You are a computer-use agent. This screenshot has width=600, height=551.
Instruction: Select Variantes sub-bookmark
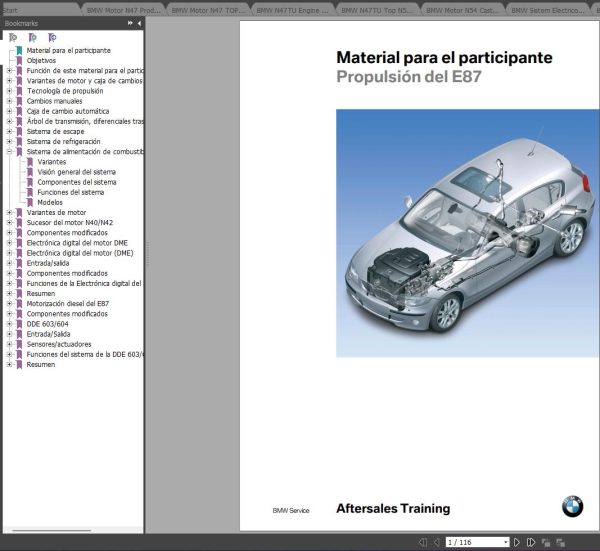pyautogui.click(x=52, y=162)
